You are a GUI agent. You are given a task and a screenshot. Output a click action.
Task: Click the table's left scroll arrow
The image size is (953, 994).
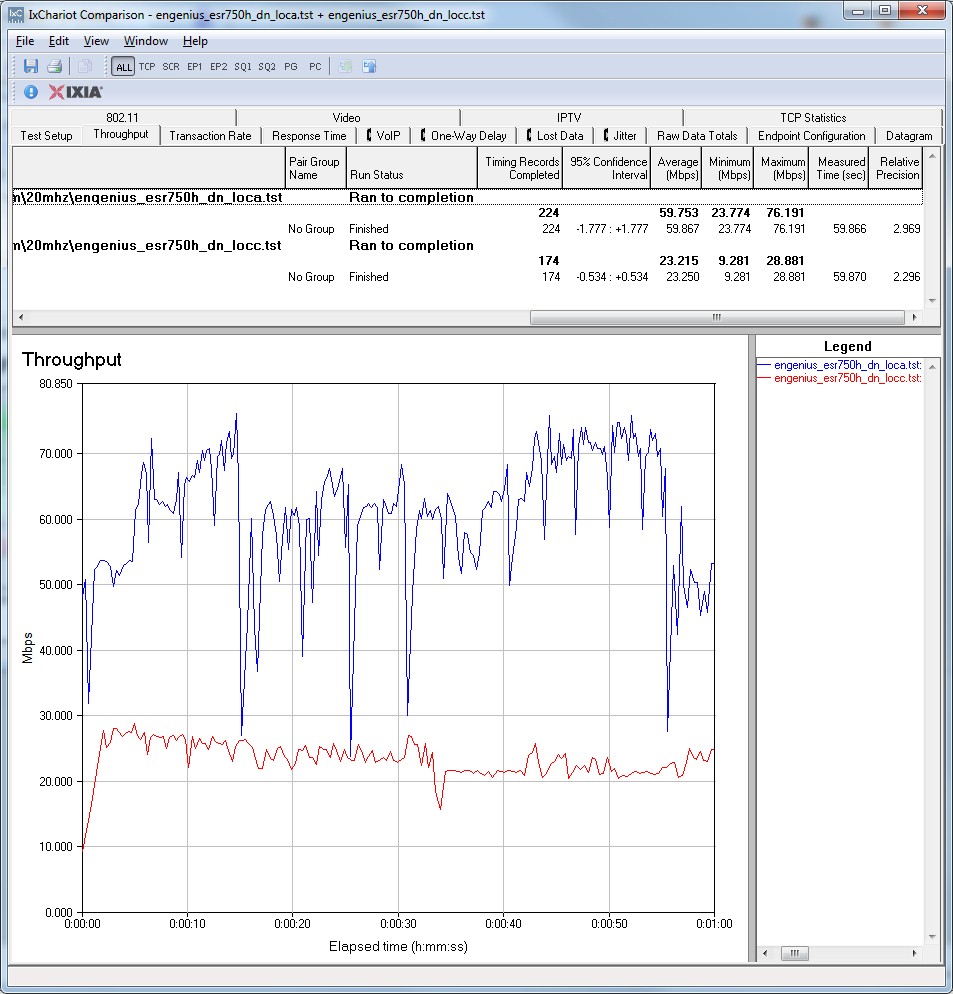pyautogui.click(x=21, y=317)
